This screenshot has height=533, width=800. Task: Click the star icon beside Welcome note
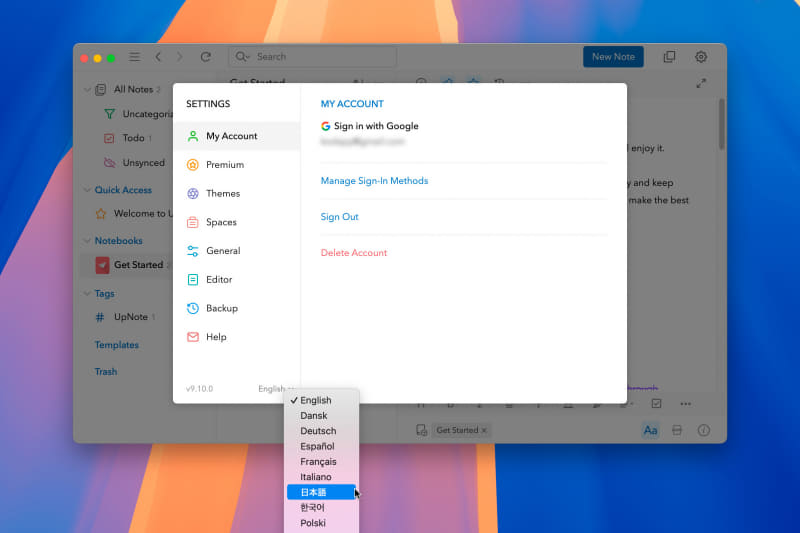point(101,214)
